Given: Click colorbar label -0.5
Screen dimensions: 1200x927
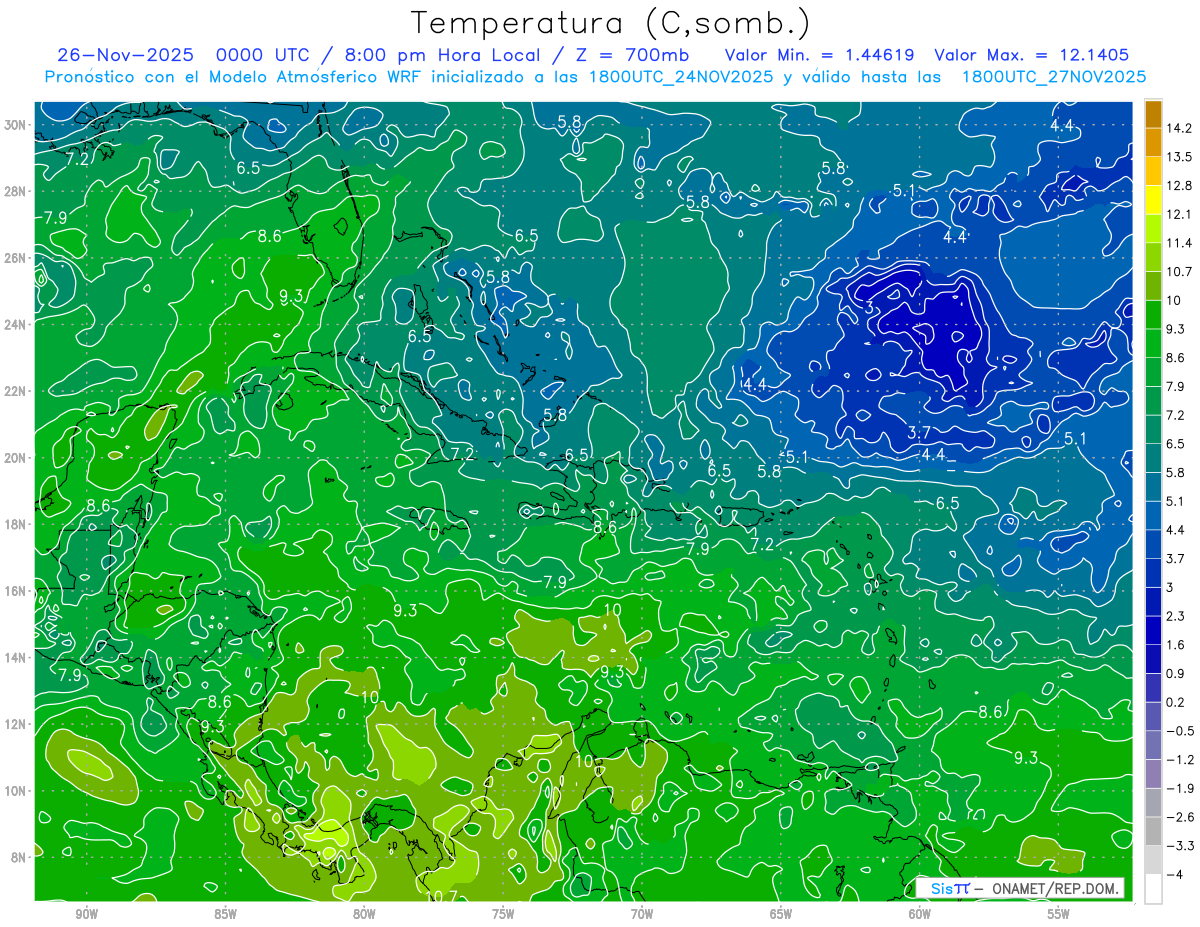Looking at the screenshot, I should click(x=1179, y=731).
